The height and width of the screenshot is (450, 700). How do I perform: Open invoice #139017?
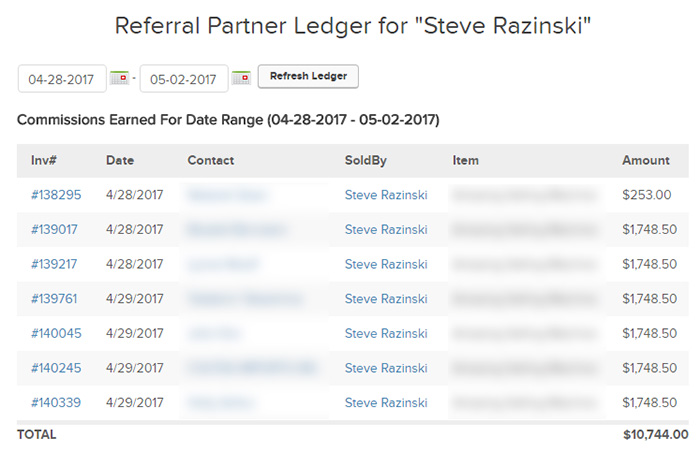pos(54,229)
